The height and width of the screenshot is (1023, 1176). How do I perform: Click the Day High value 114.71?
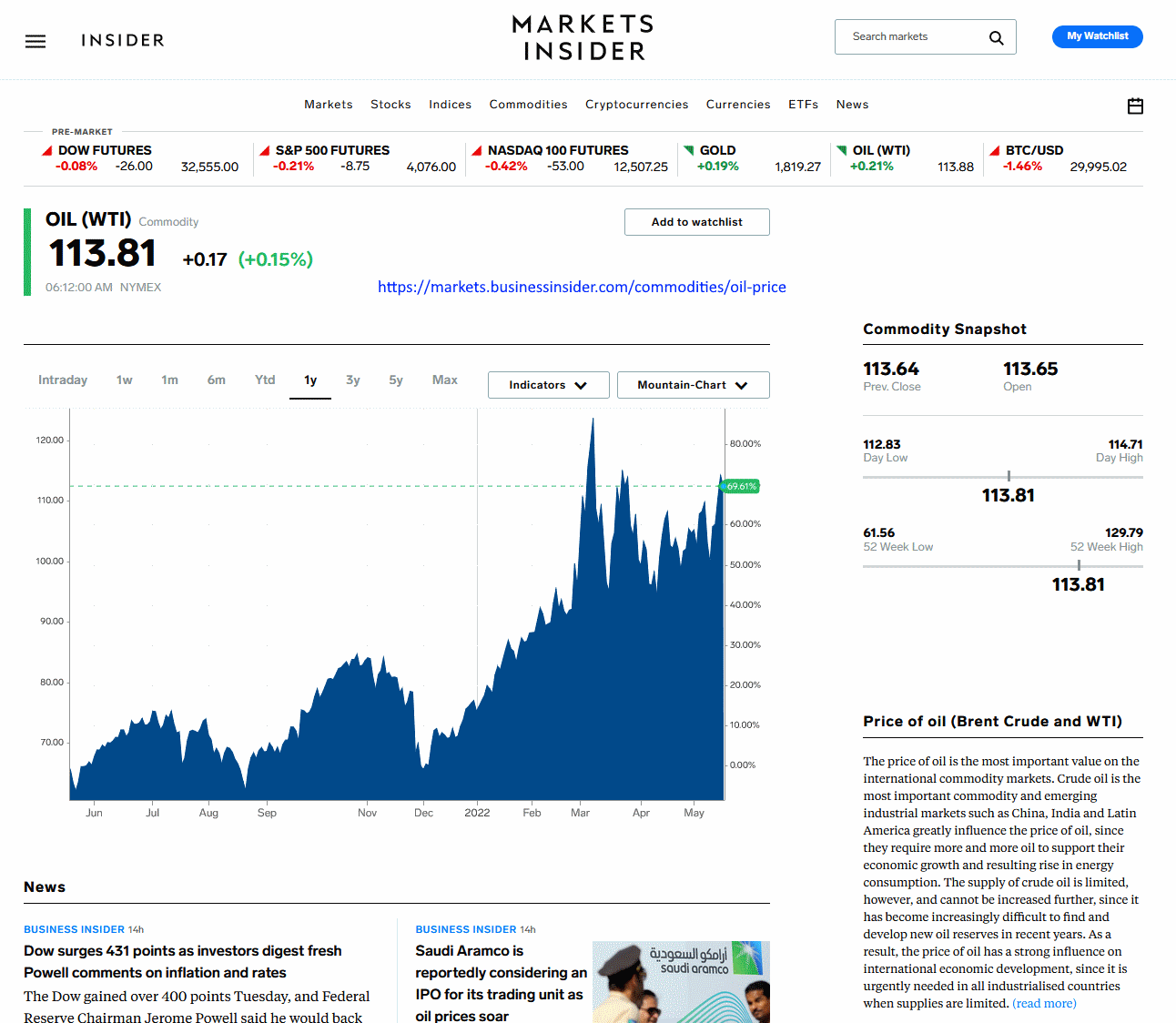[1126, 444]
